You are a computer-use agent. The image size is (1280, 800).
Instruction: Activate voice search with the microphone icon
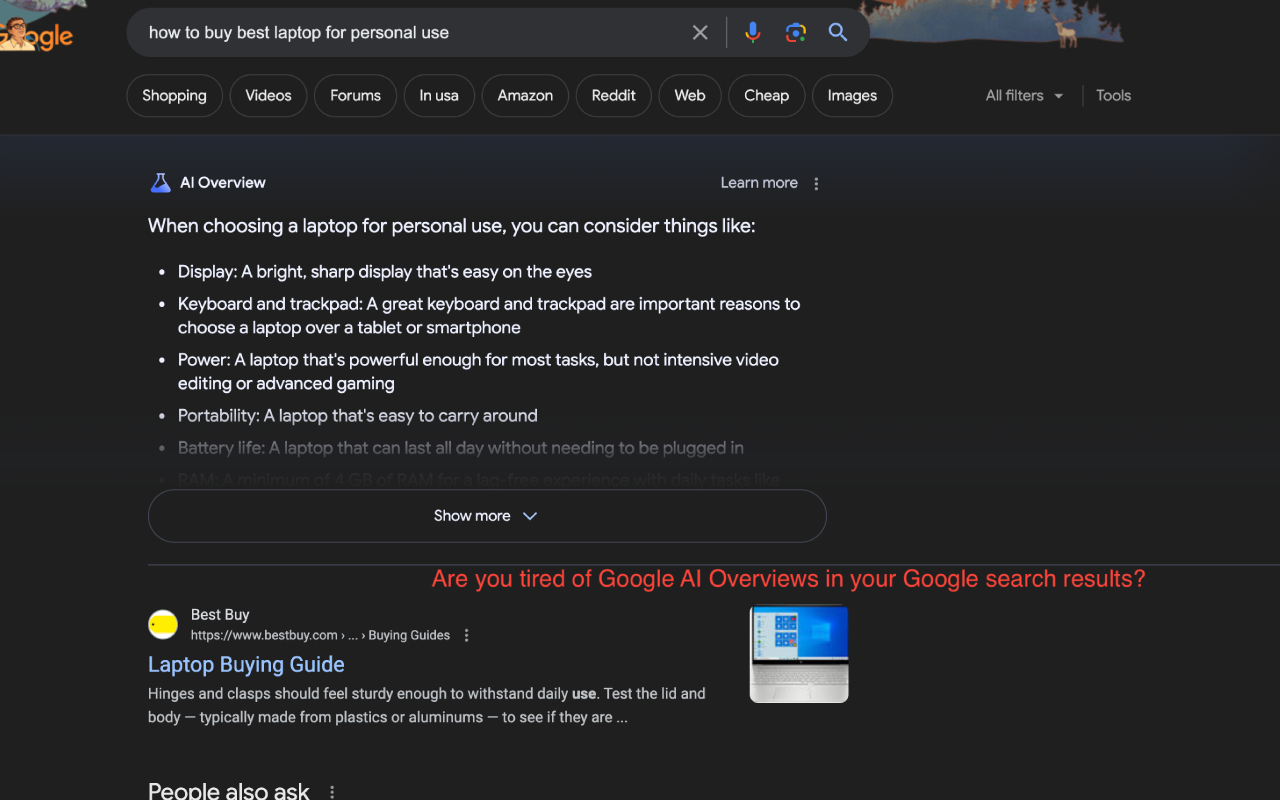click(752, 32)
